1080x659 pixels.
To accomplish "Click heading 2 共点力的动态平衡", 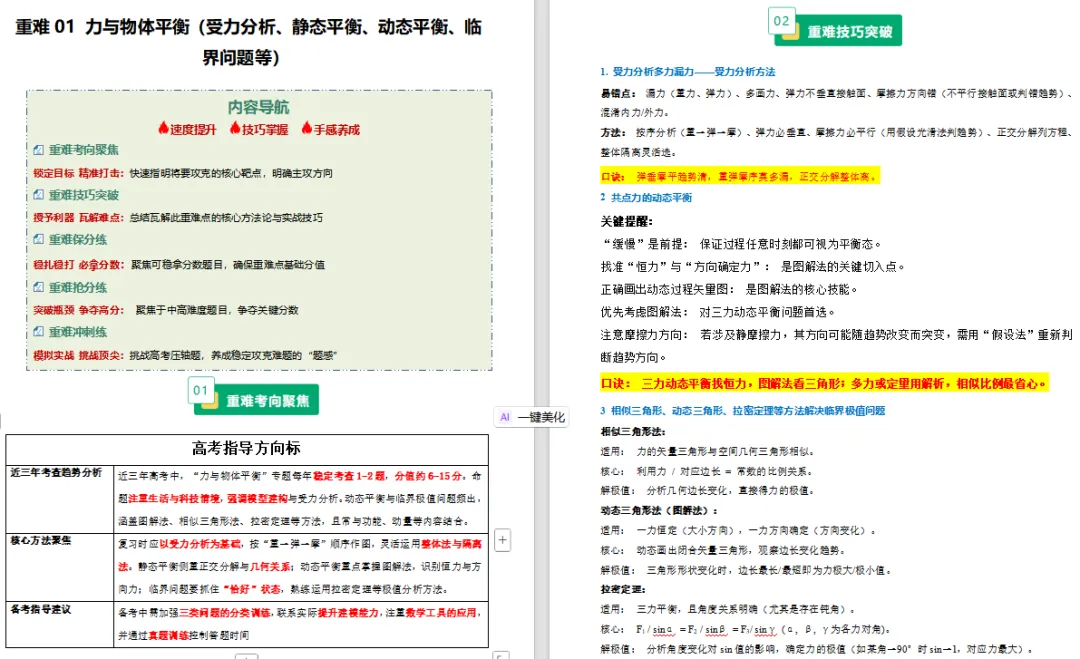I will pos(646,198).
